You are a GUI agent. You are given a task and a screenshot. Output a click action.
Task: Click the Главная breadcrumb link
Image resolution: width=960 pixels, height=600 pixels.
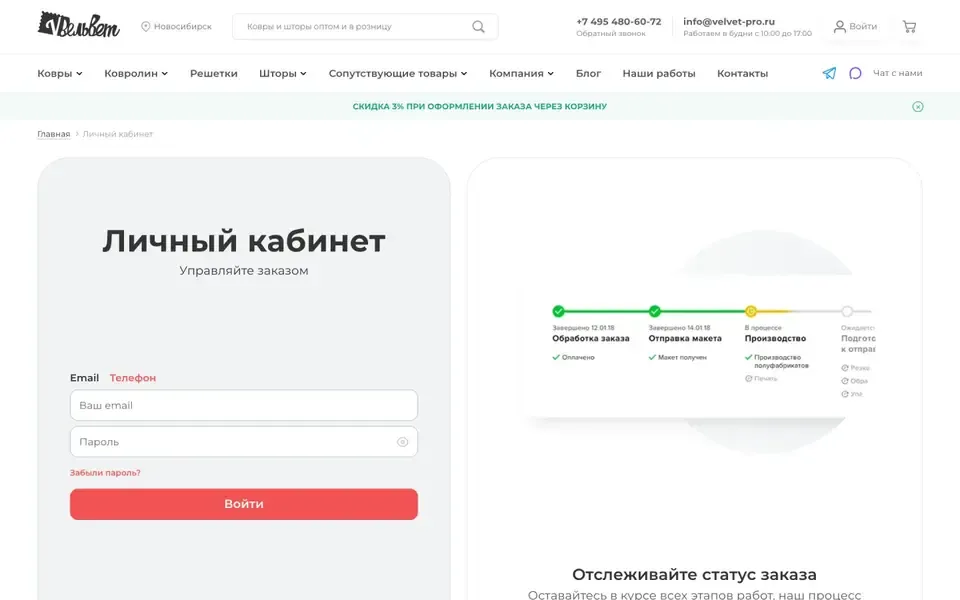coord(54,134)
